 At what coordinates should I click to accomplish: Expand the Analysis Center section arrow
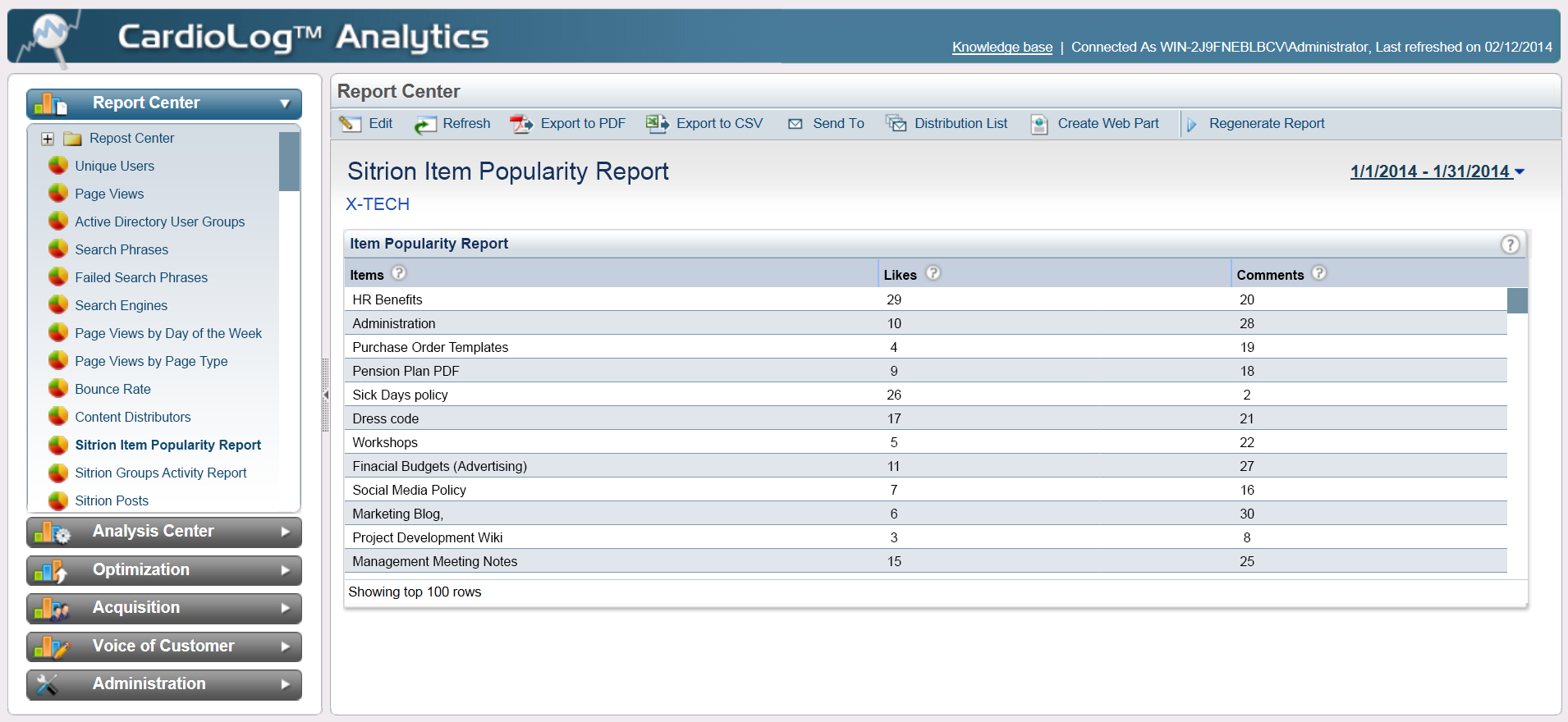tap(286, 532)
